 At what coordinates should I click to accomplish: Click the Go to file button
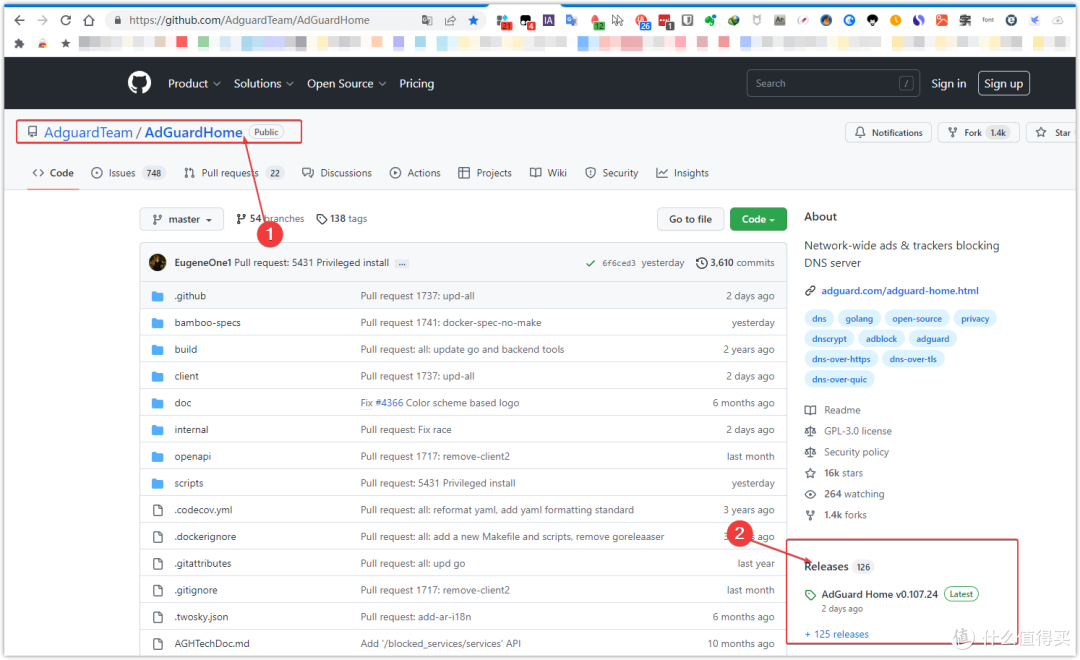tap(690, 219)
